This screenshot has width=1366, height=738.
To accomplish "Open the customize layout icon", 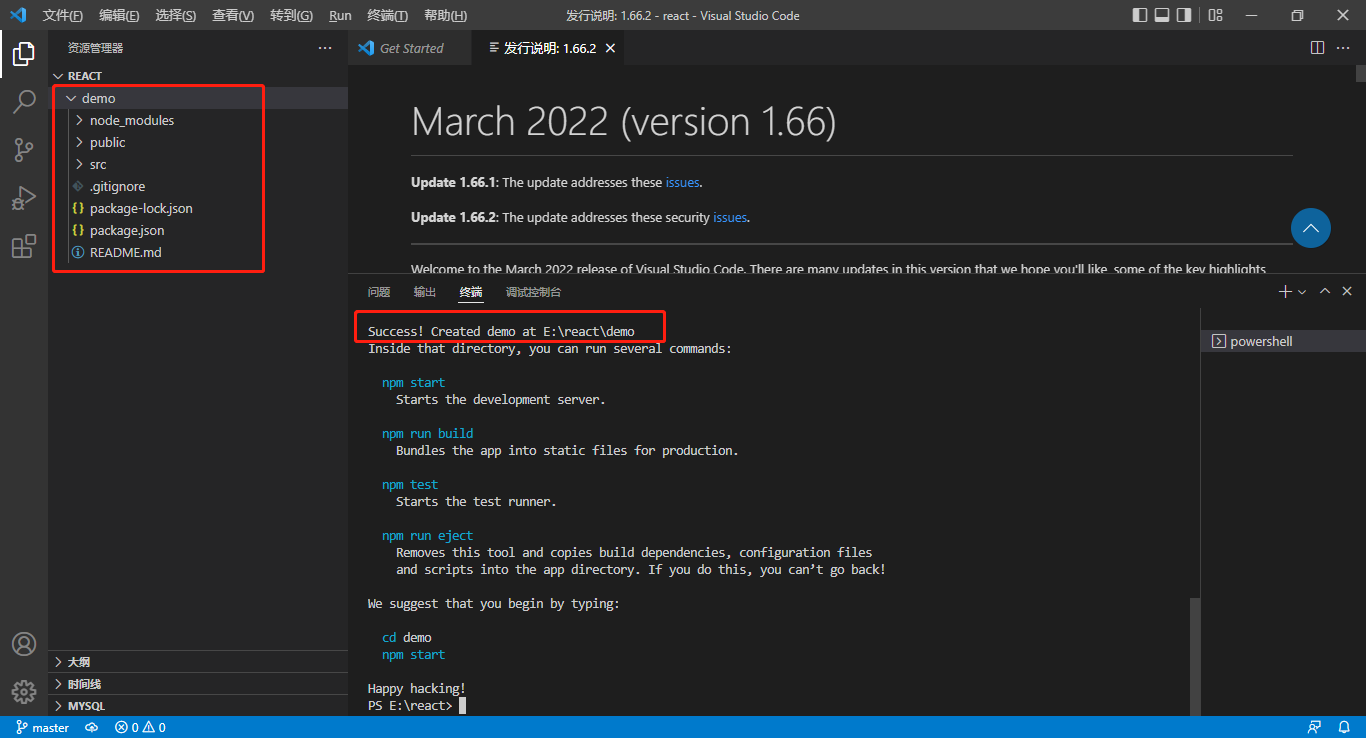I will click(1215, 15).
